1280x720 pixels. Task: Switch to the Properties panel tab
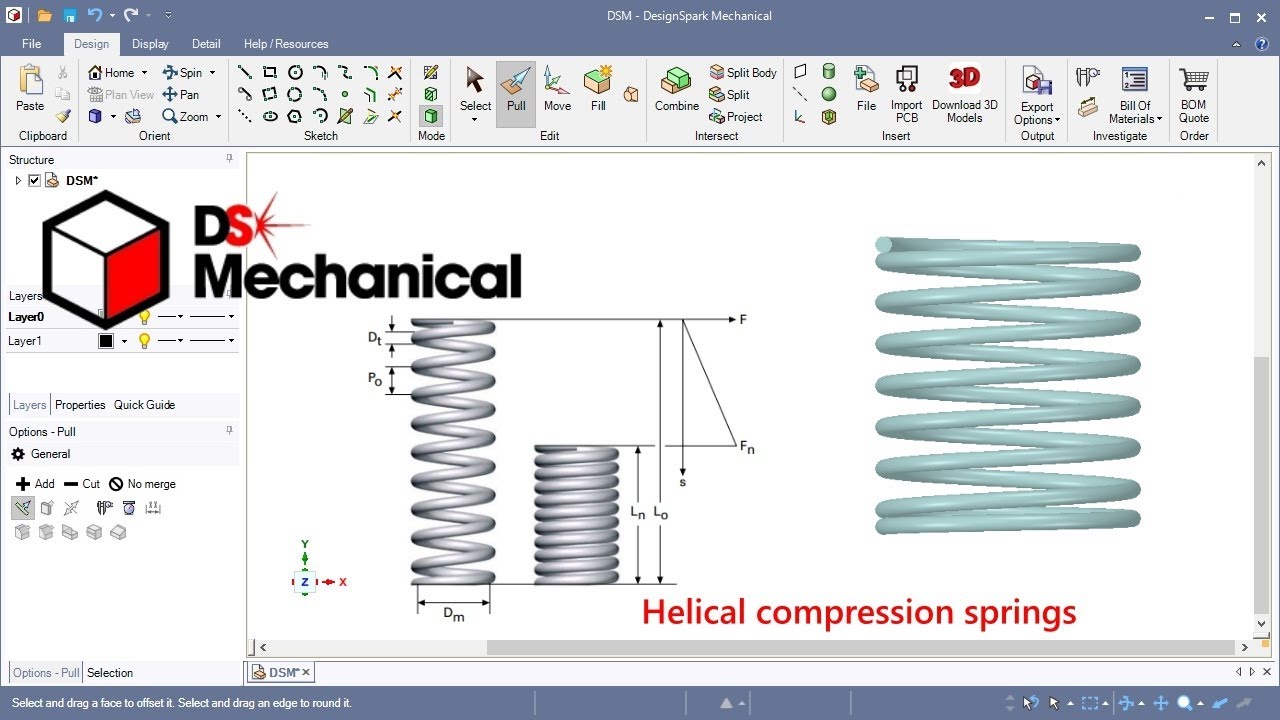(x=80, y=405)
